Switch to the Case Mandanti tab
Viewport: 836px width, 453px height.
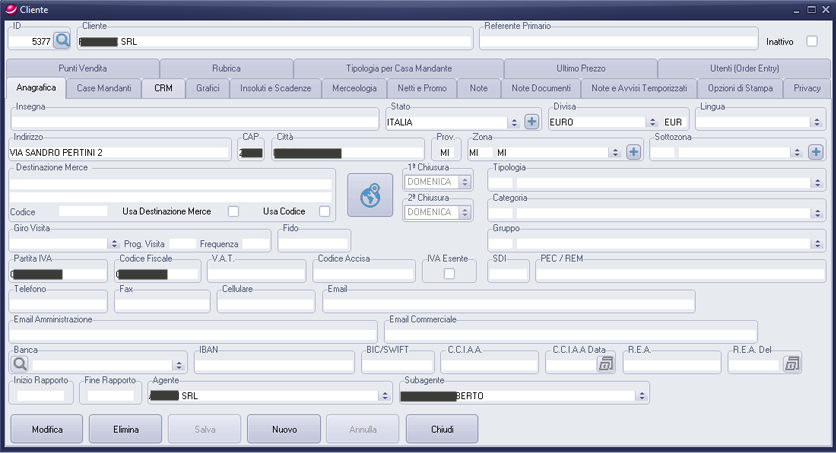[x=104, y=88]
